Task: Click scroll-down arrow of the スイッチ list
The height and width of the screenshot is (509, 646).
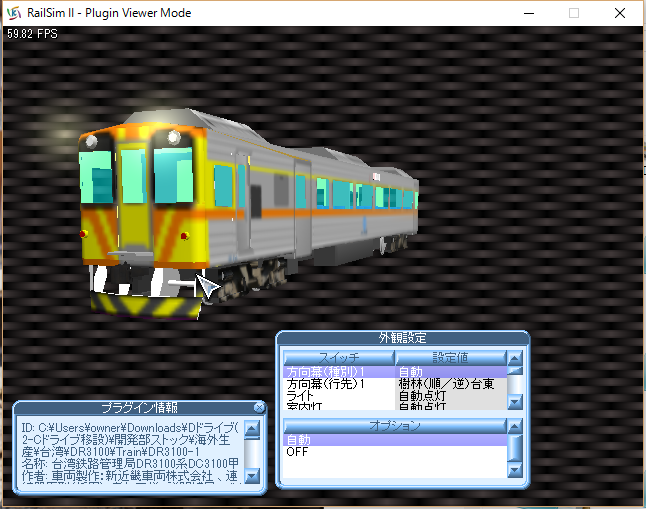Action: coord(515,401)
